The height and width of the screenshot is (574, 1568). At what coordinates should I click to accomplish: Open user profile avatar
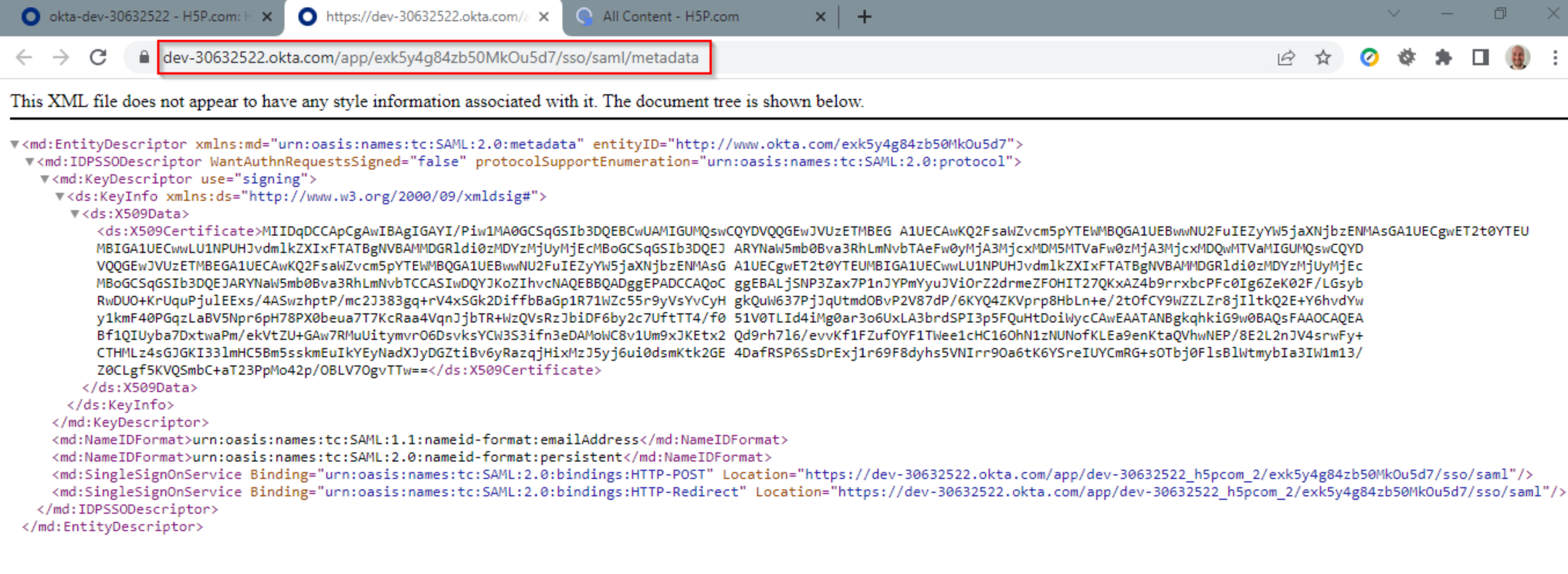click(x=1518, y=57)
